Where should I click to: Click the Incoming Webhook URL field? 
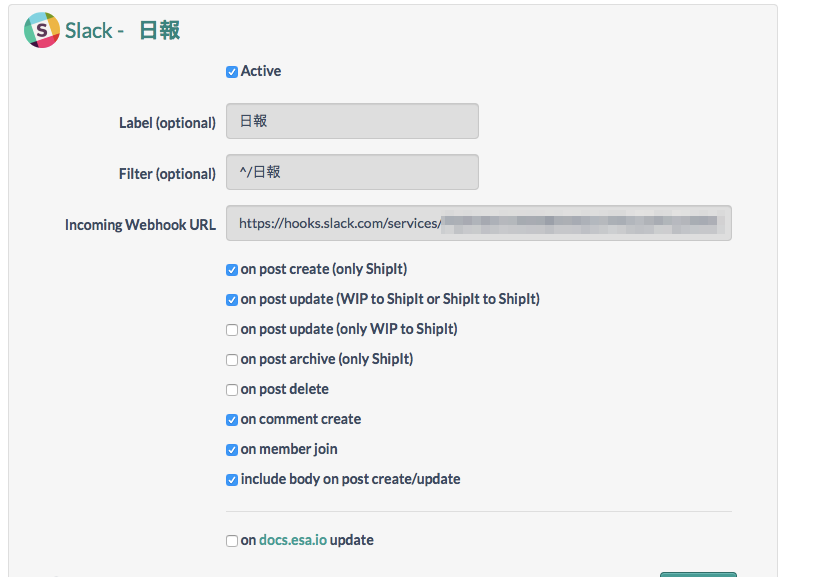[x=479, y=223]
